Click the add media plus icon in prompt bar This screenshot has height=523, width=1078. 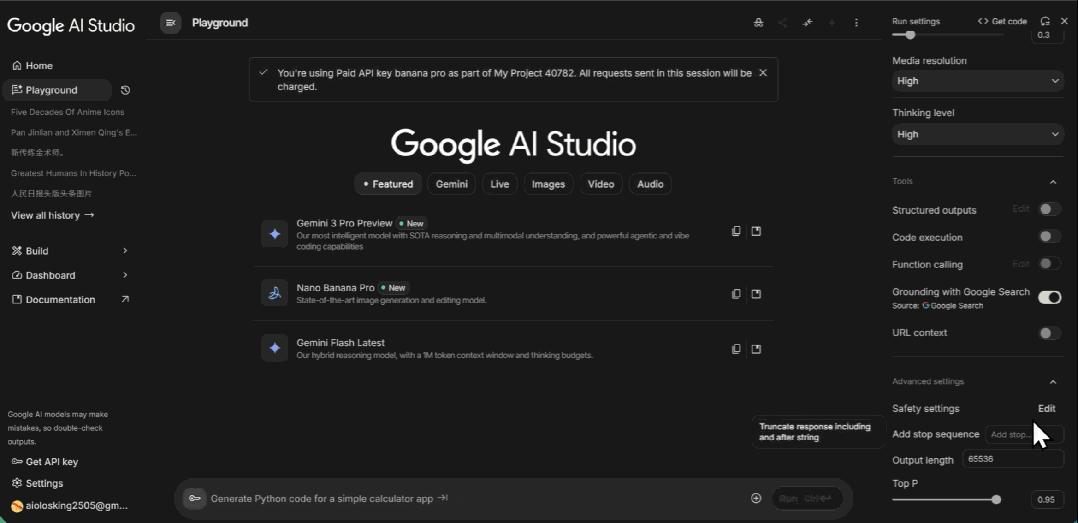pos(756,498)
